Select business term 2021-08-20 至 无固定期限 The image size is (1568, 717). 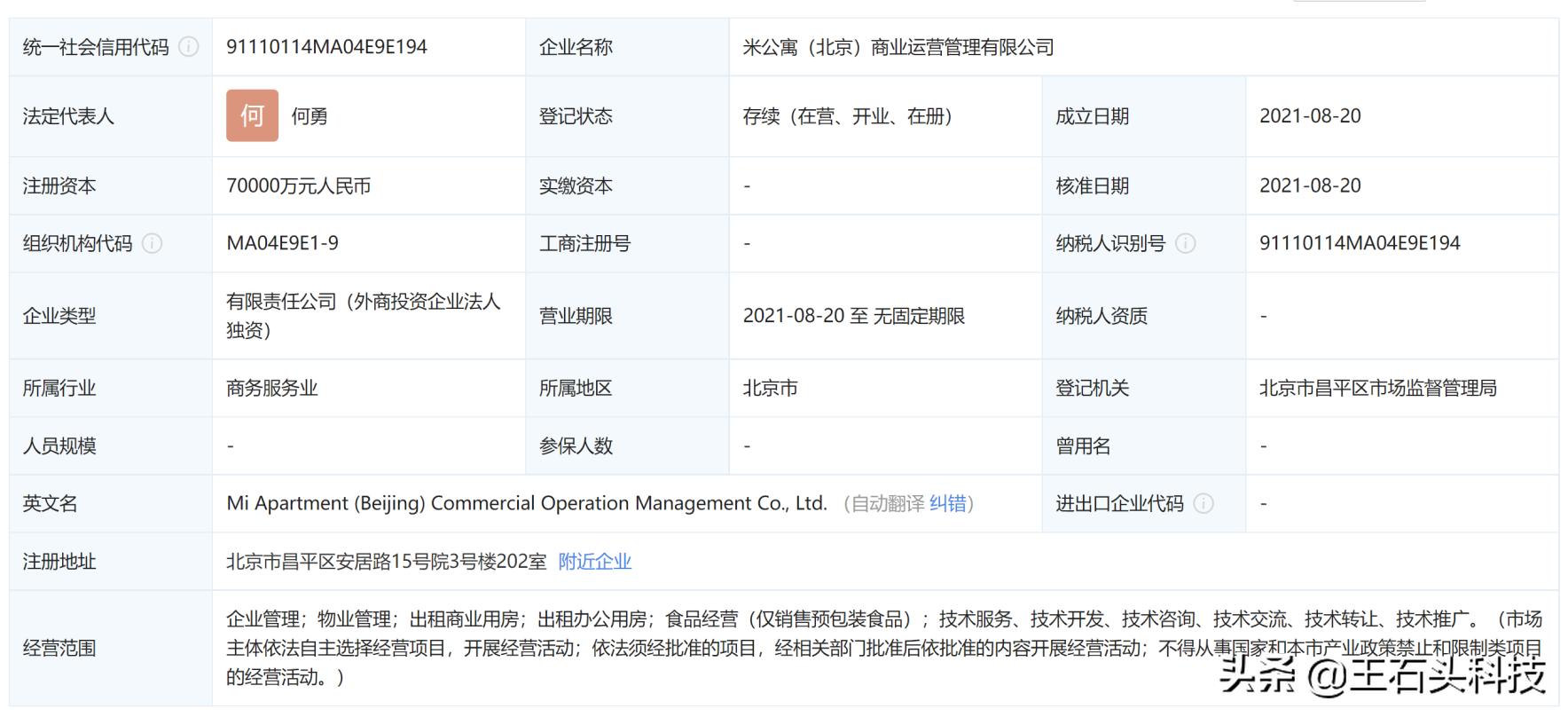[854, 316]
